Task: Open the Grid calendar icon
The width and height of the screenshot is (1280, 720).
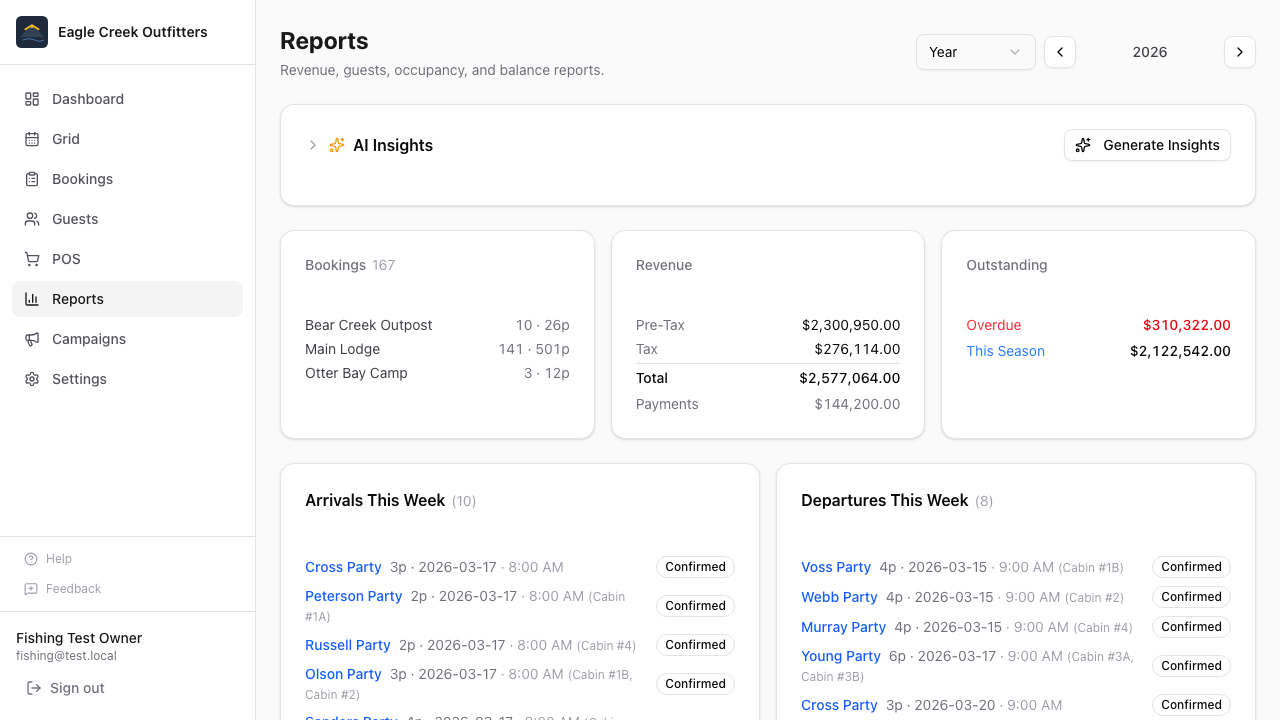Action: click(x=31, y=139)
